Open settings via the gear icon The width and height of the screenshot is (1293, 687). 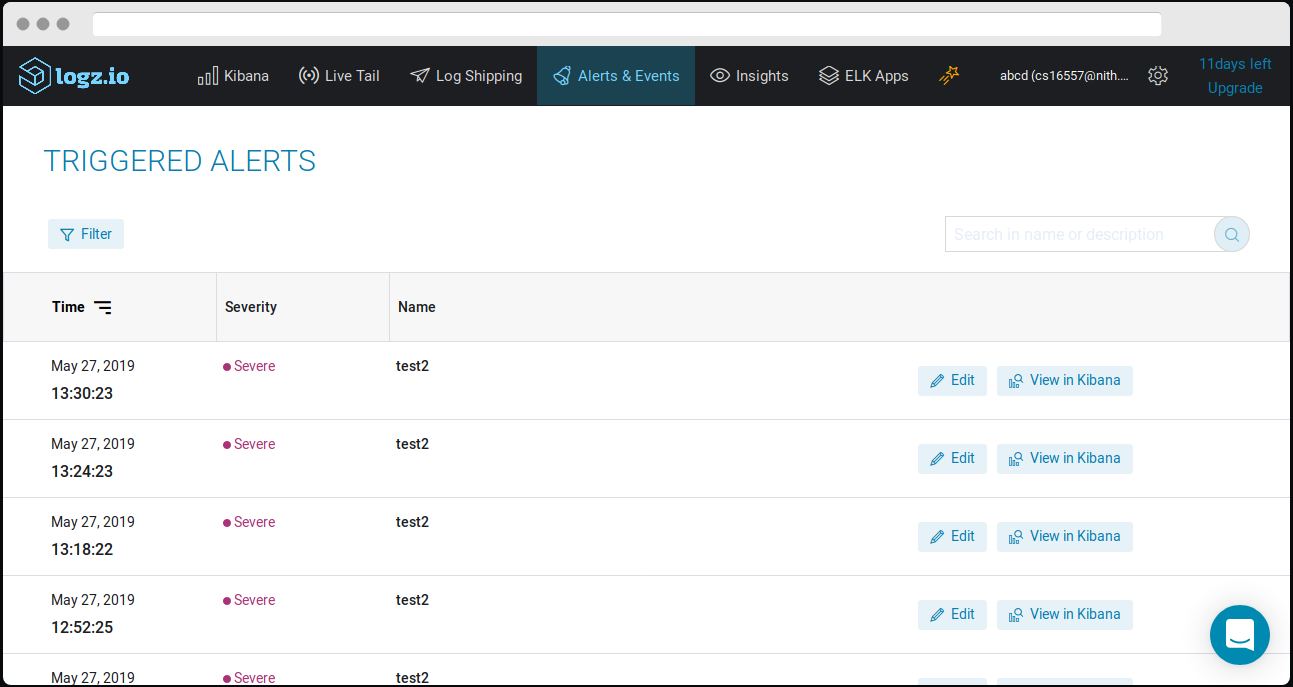pos(1158,76)
